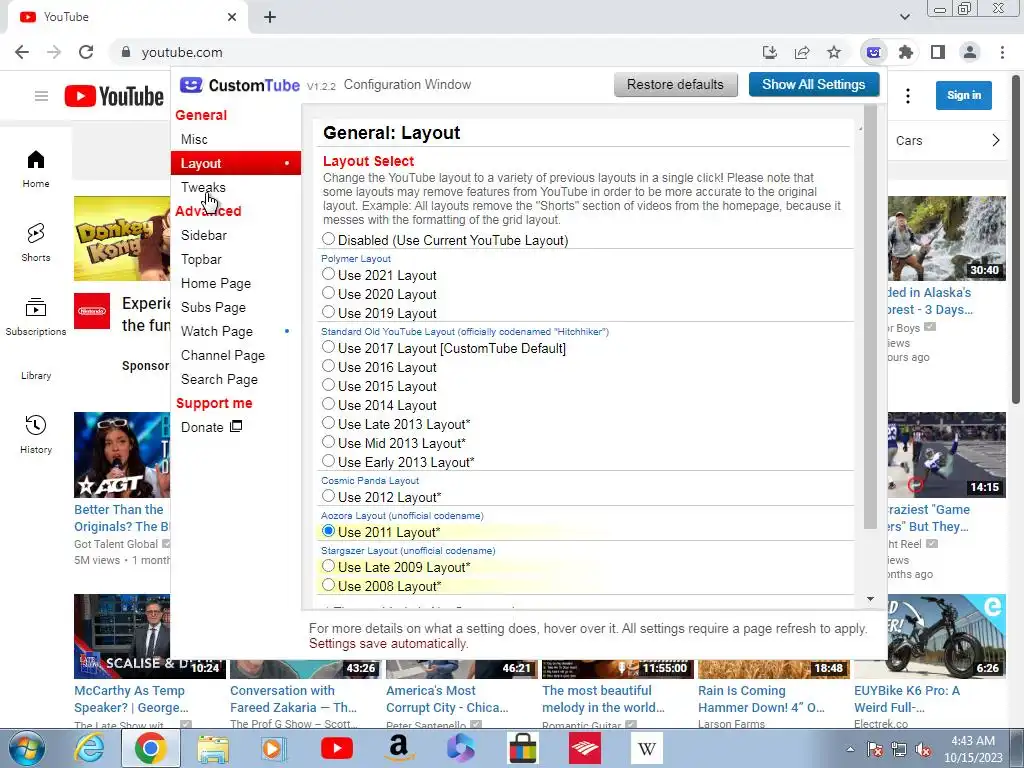Click the install app icon in address bar
Viewport: 1024px width, 768px height.
pos(770,52)
